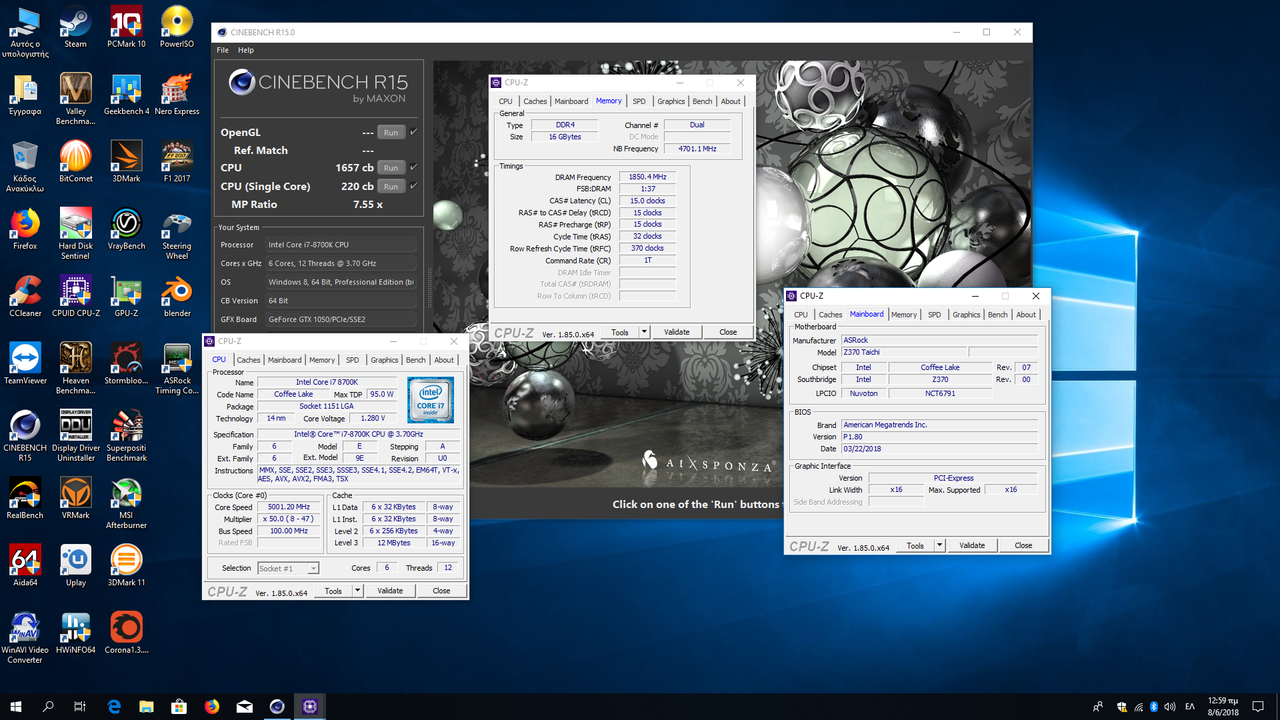Open Task View on the taskbar
Image resolution: width=1280 pixels, height=720 pixels.
pos(81,706)
